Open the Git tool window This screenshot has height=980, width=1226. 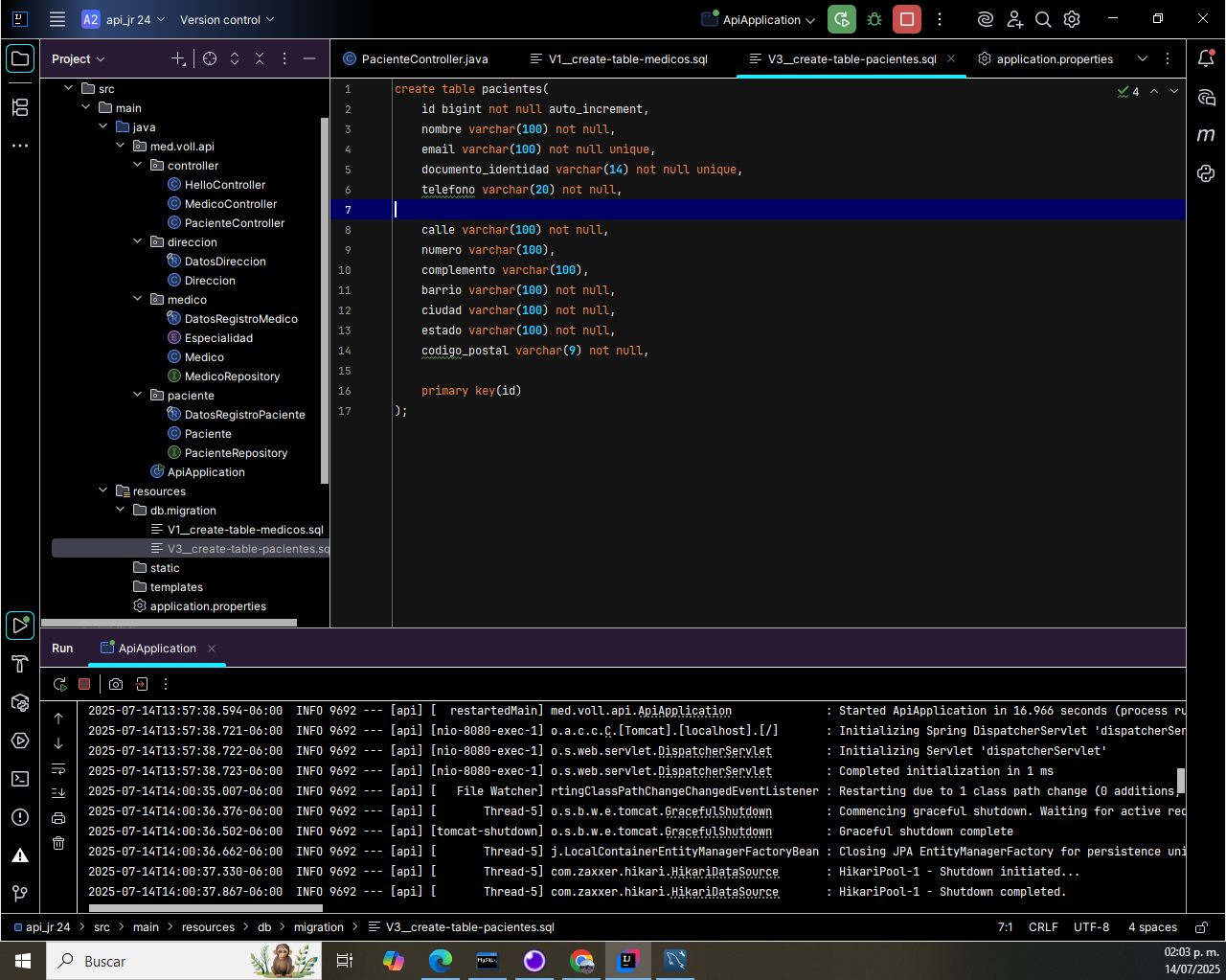coord(20,894)
